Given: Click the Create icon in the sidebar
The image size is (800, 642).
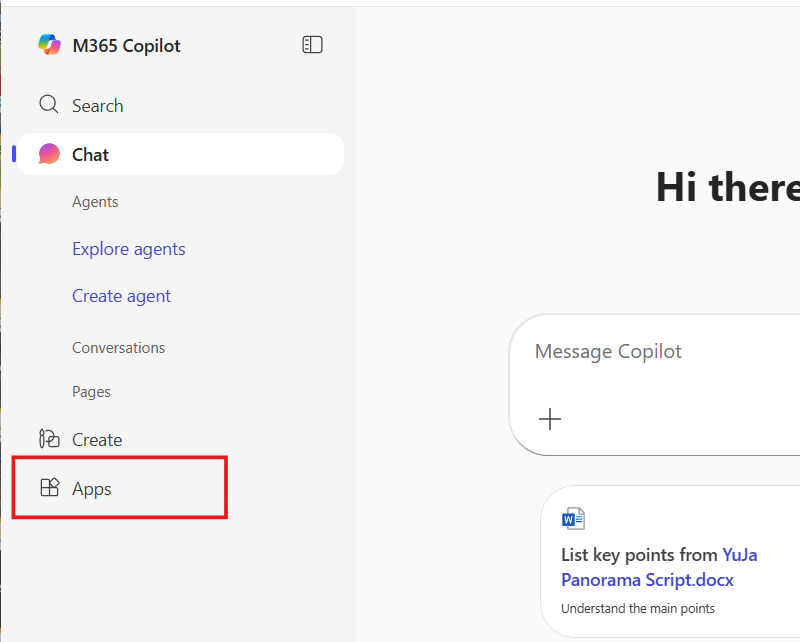Looking at the screenshot, I should pyautogui.click(x=49, y=439).
